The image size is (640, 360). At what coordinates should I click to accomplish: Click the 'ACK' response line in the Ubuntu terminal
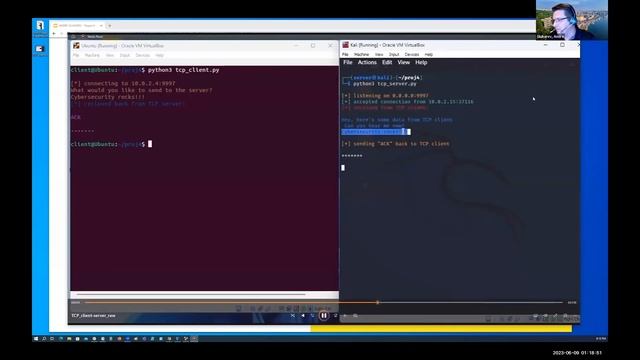(x=76, y=117)
